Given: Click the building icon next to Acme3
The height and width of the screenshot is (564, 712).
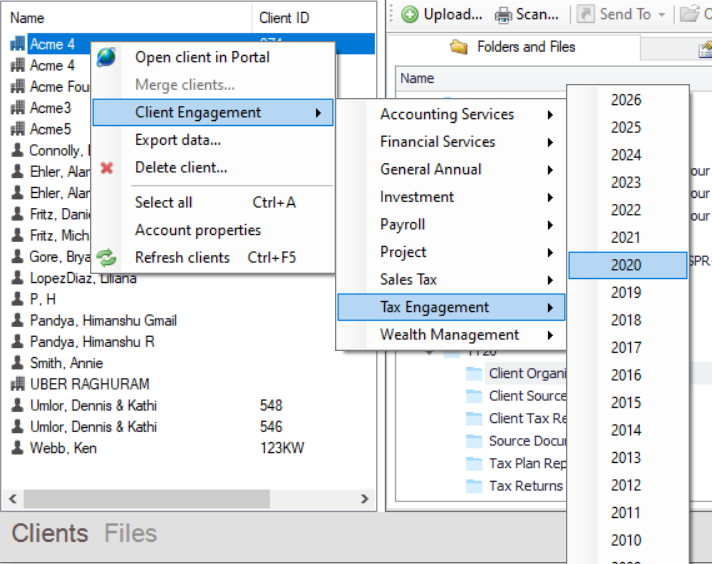Looking at the screenshot, I should coord(17,108).
